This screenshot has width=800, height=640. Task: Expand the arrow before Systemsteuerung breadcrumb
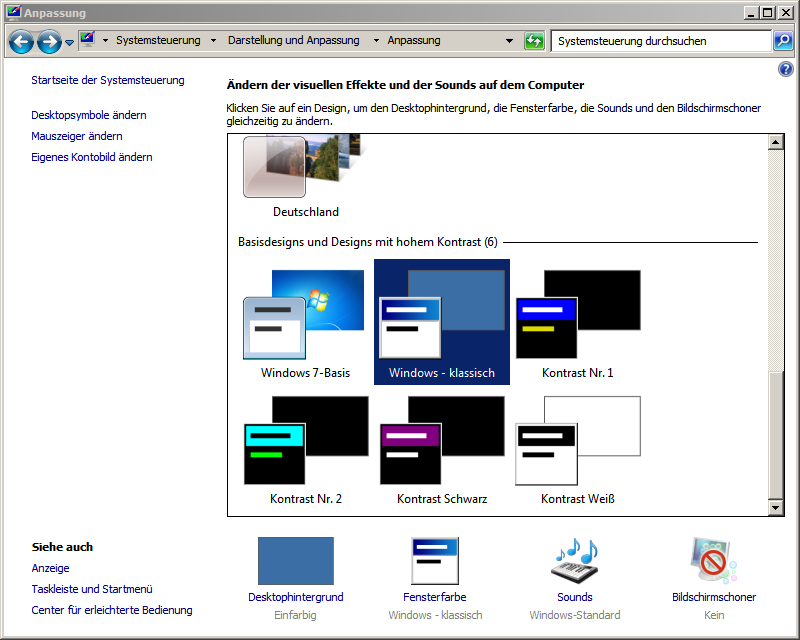tap(105, 40)
